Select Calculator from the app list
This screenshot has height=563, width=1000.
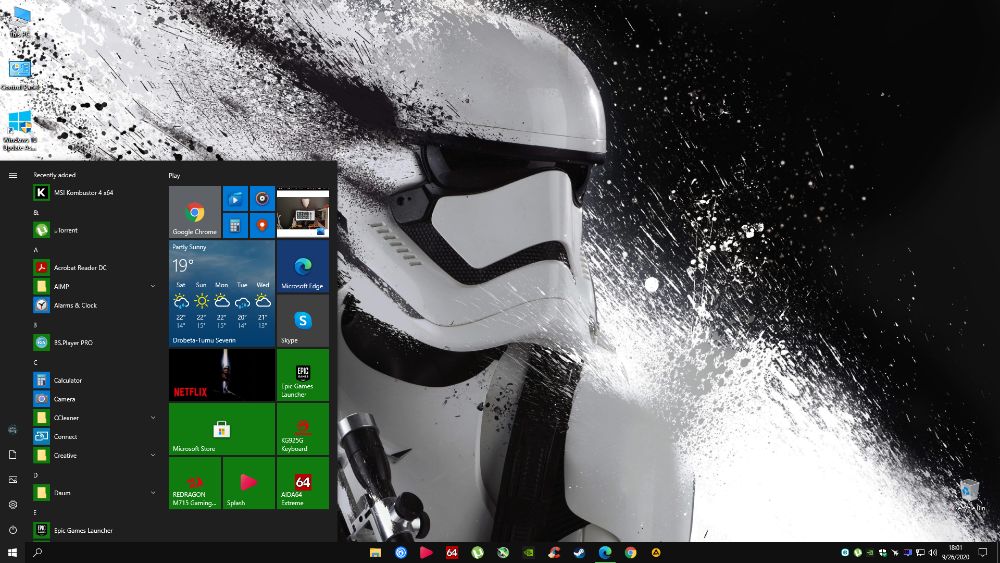[x=68, y=380]
